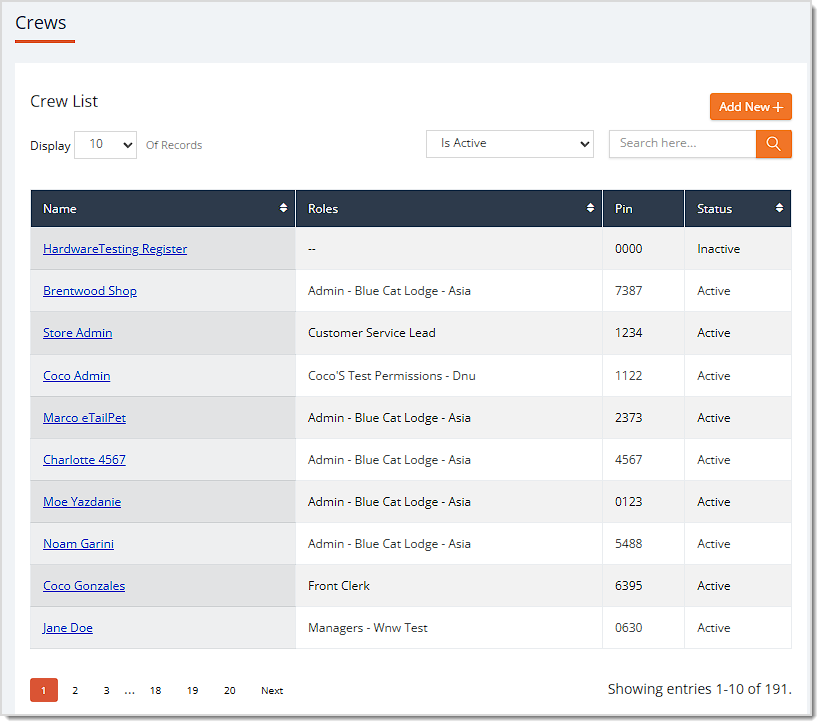822x726 pixels.
Task: Open Coco Admin crew link
Action: [77, 376]
